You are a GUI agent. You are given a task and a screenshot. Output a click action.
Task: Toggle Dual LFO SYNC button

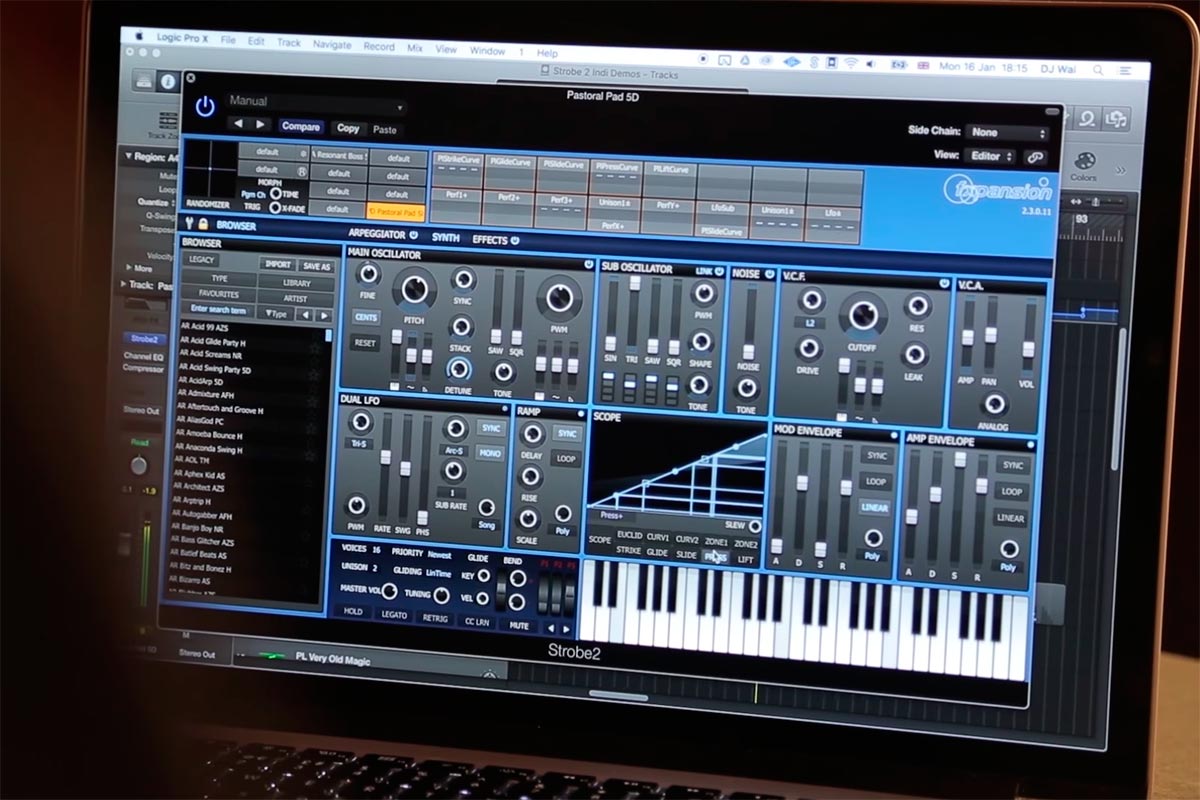coord(490,428)
